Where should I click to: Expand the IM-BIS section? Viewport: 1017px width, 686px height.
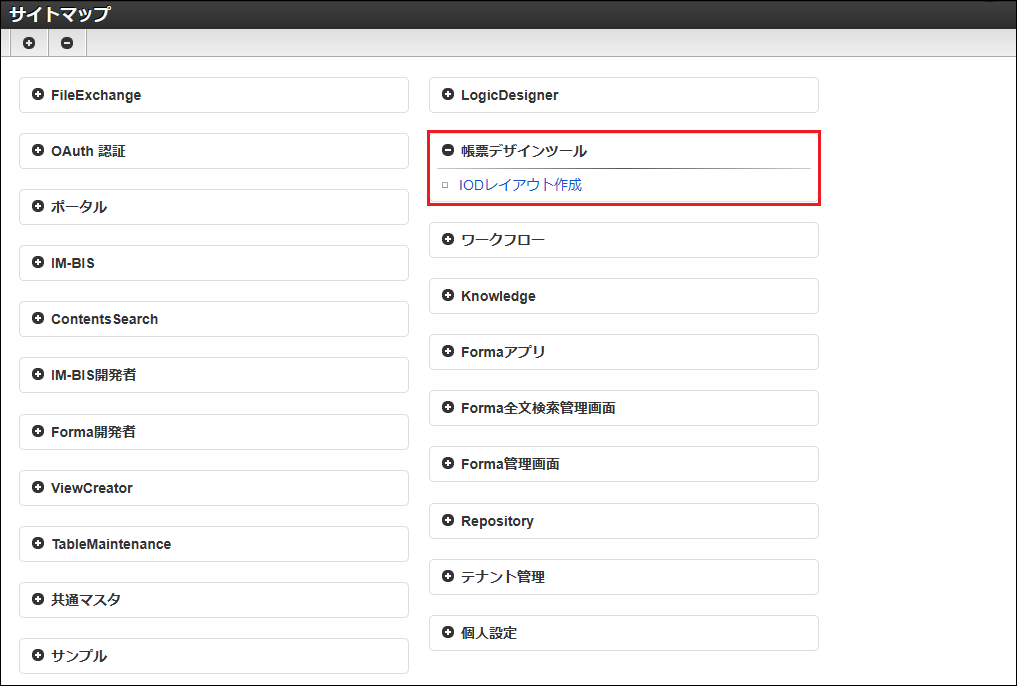click(x=38, y=263)
